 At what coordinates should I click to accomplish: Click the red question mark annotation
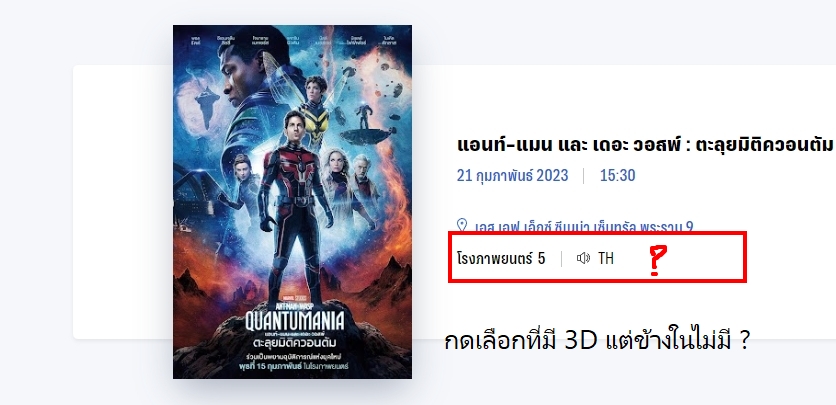tap(656, 260)
